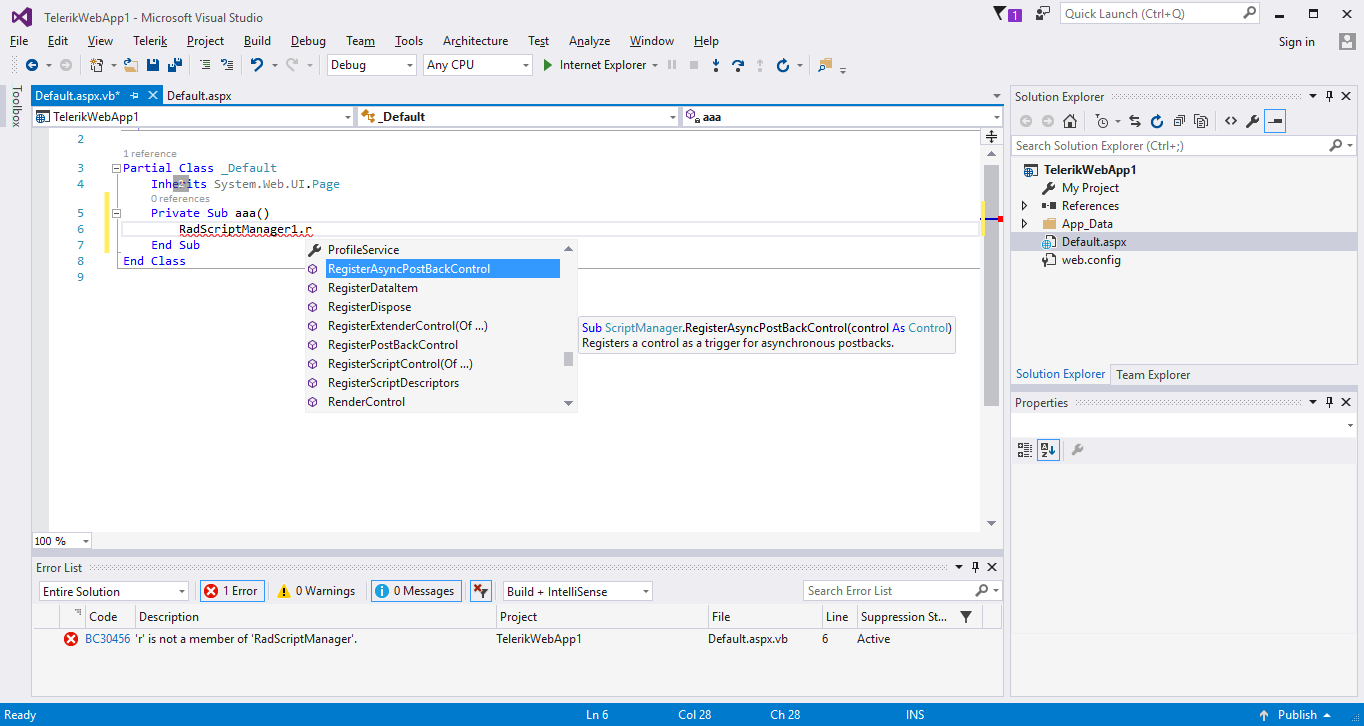Click the Save All toolbar icon
1364x726 pixels.
175,65
